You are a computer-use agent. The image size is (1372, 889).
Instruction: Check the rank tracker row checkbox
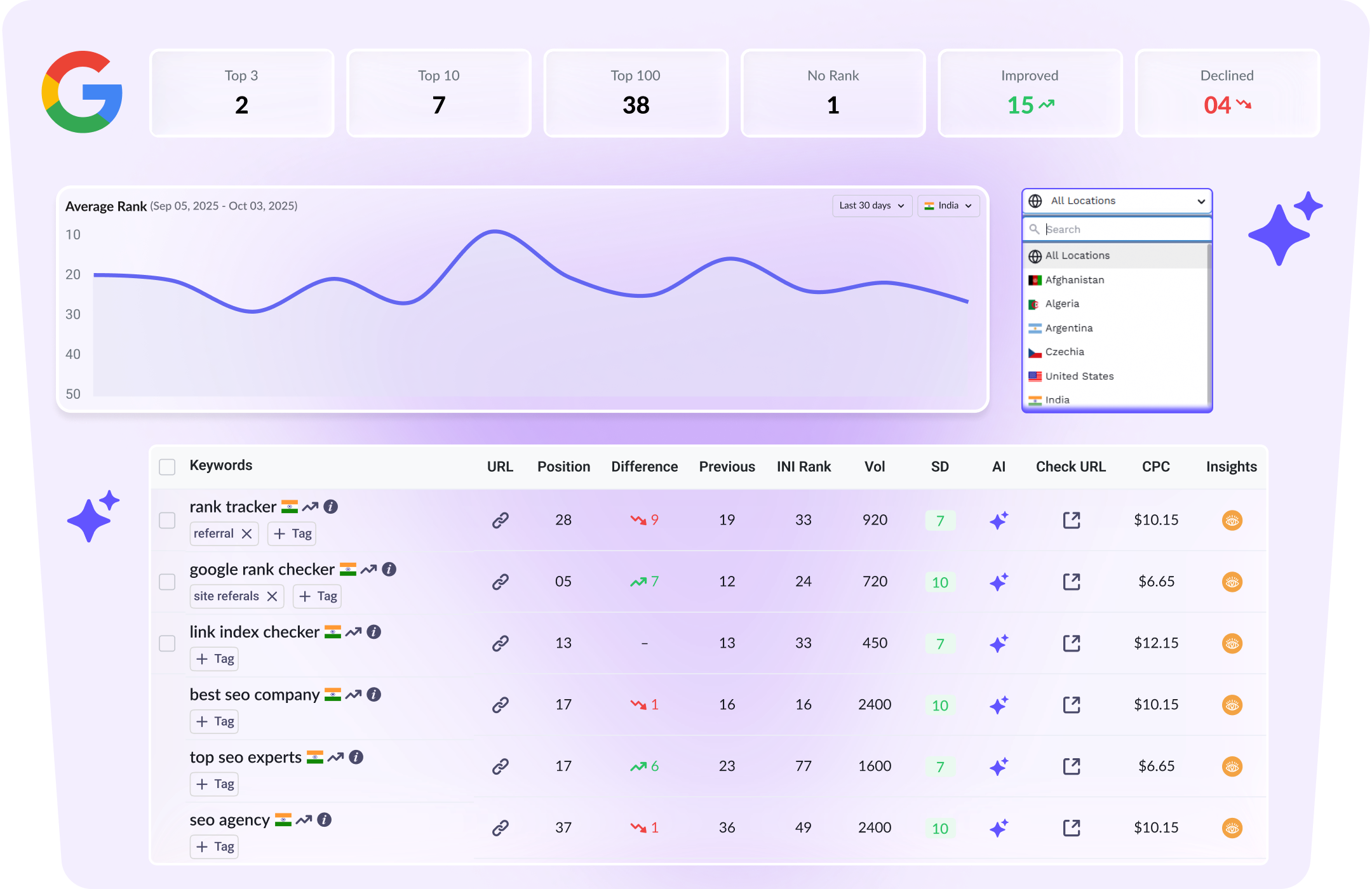pyautogui.click(x=167, y=521)
